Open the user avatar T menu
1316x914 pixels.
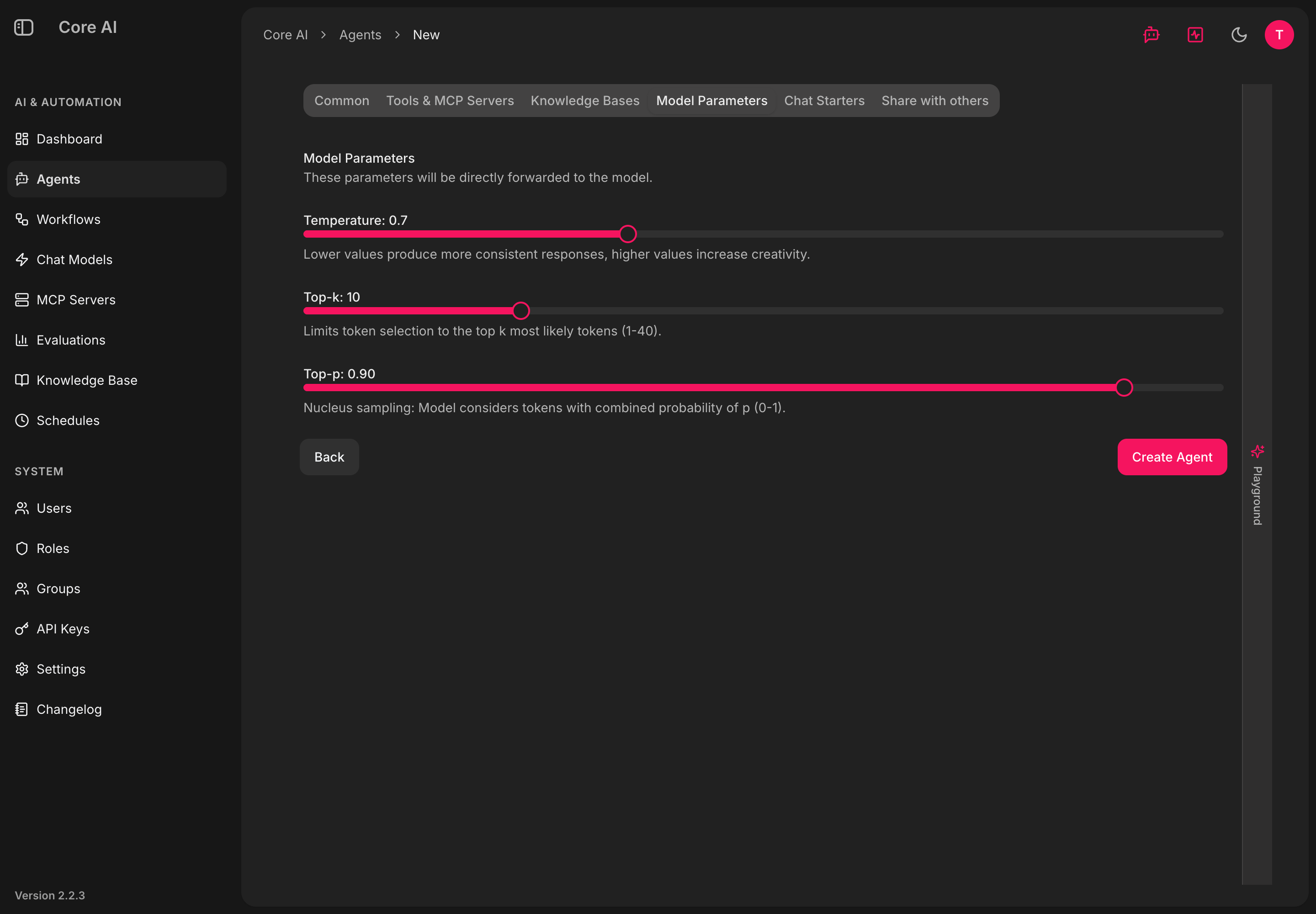1279,35
